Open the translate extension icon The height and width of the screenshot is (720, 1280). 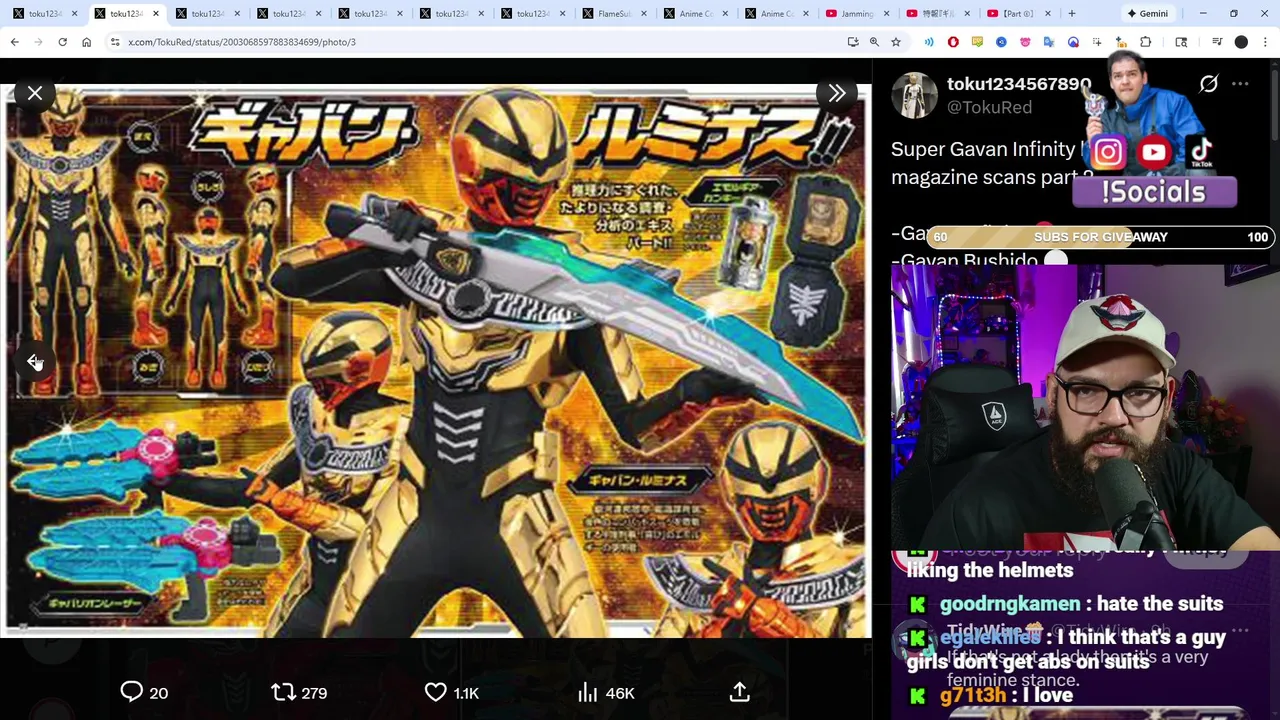point(1049,42)
